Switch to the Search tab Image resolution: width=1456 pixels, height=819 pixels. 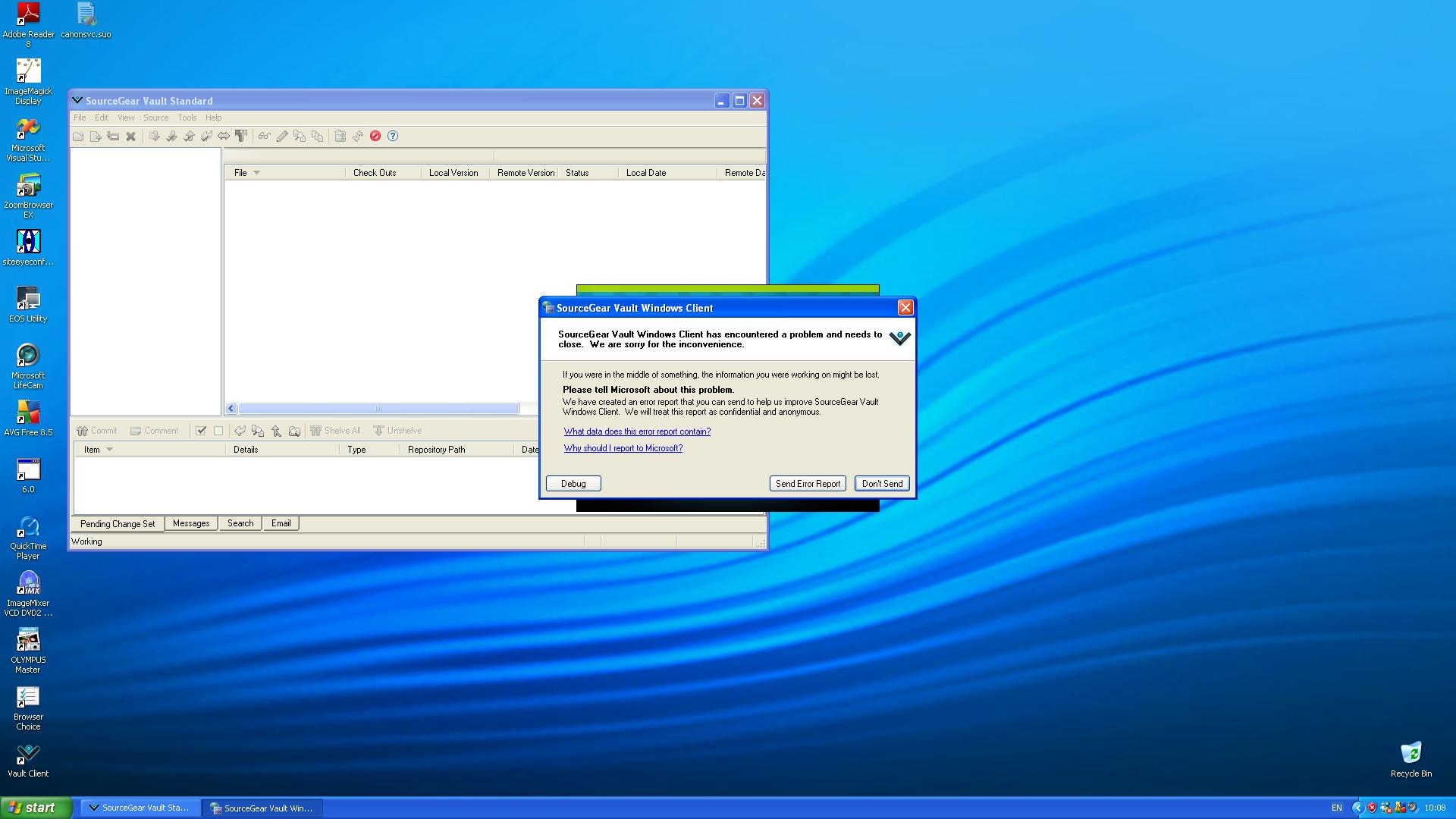(240, 523)
